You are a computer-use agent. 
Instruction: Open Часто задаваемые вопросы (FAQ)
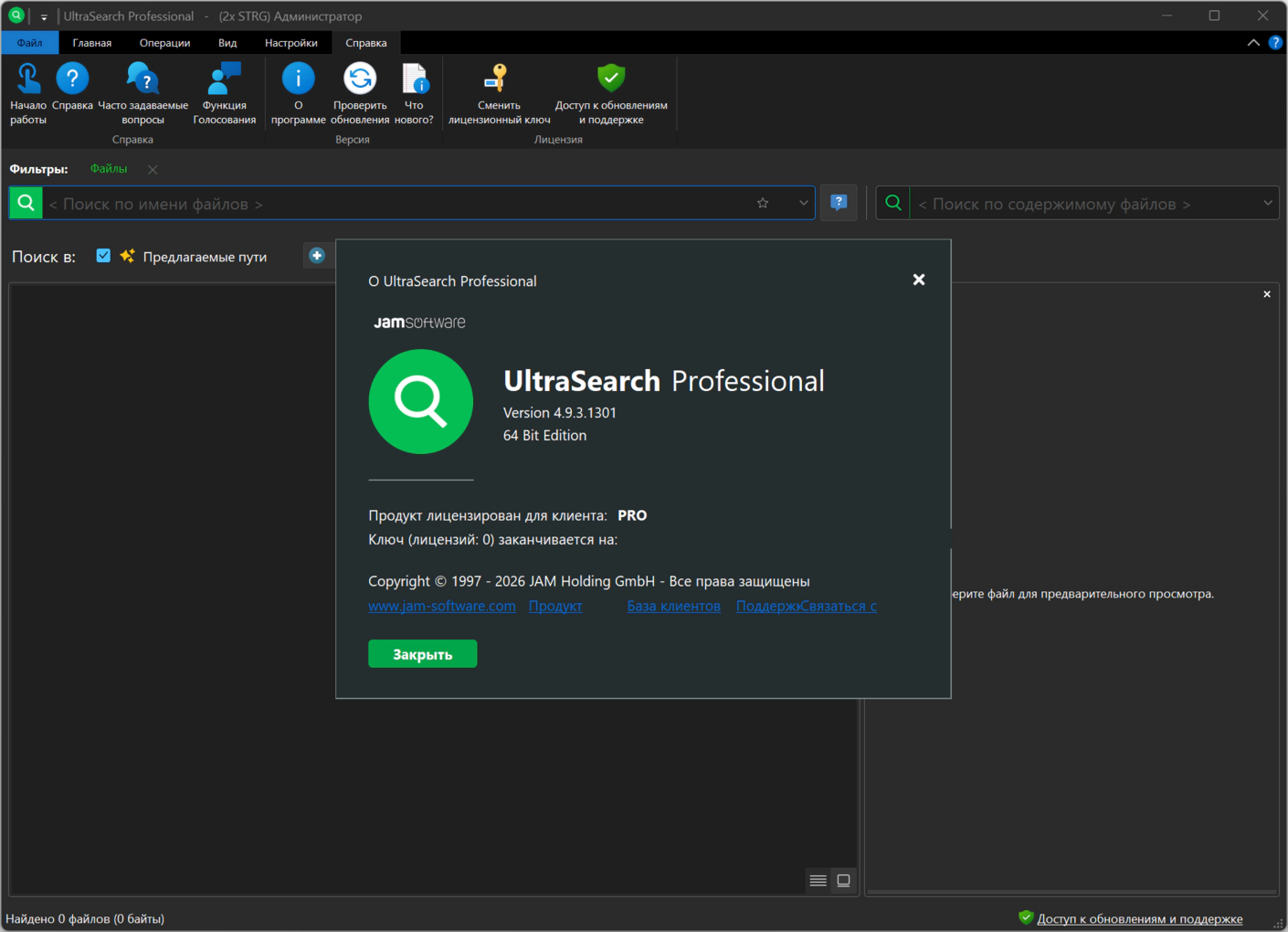point(143,93)
